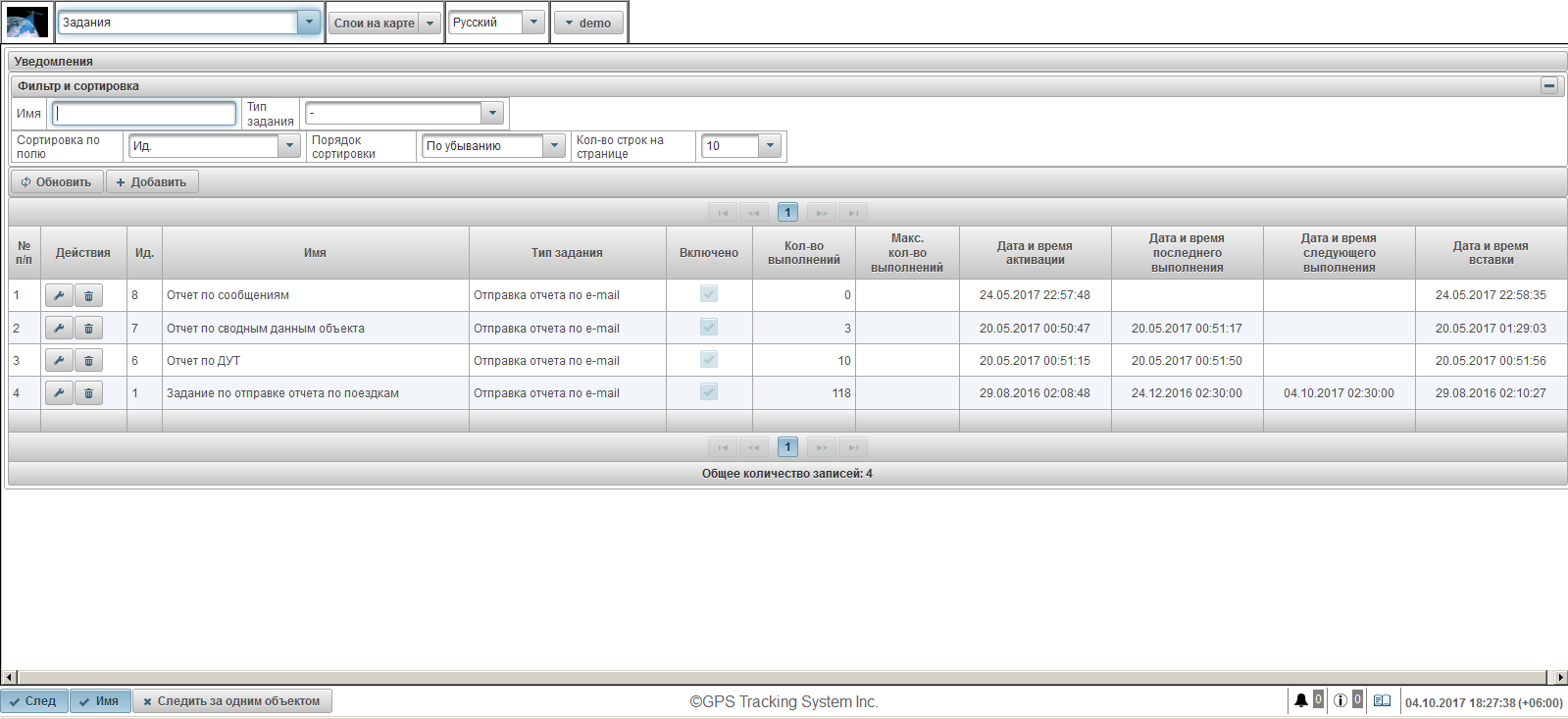
Task: Toggle 'Включено' checkbox for 'Отчет по ДУТ'
Action: tap(708, 359)
